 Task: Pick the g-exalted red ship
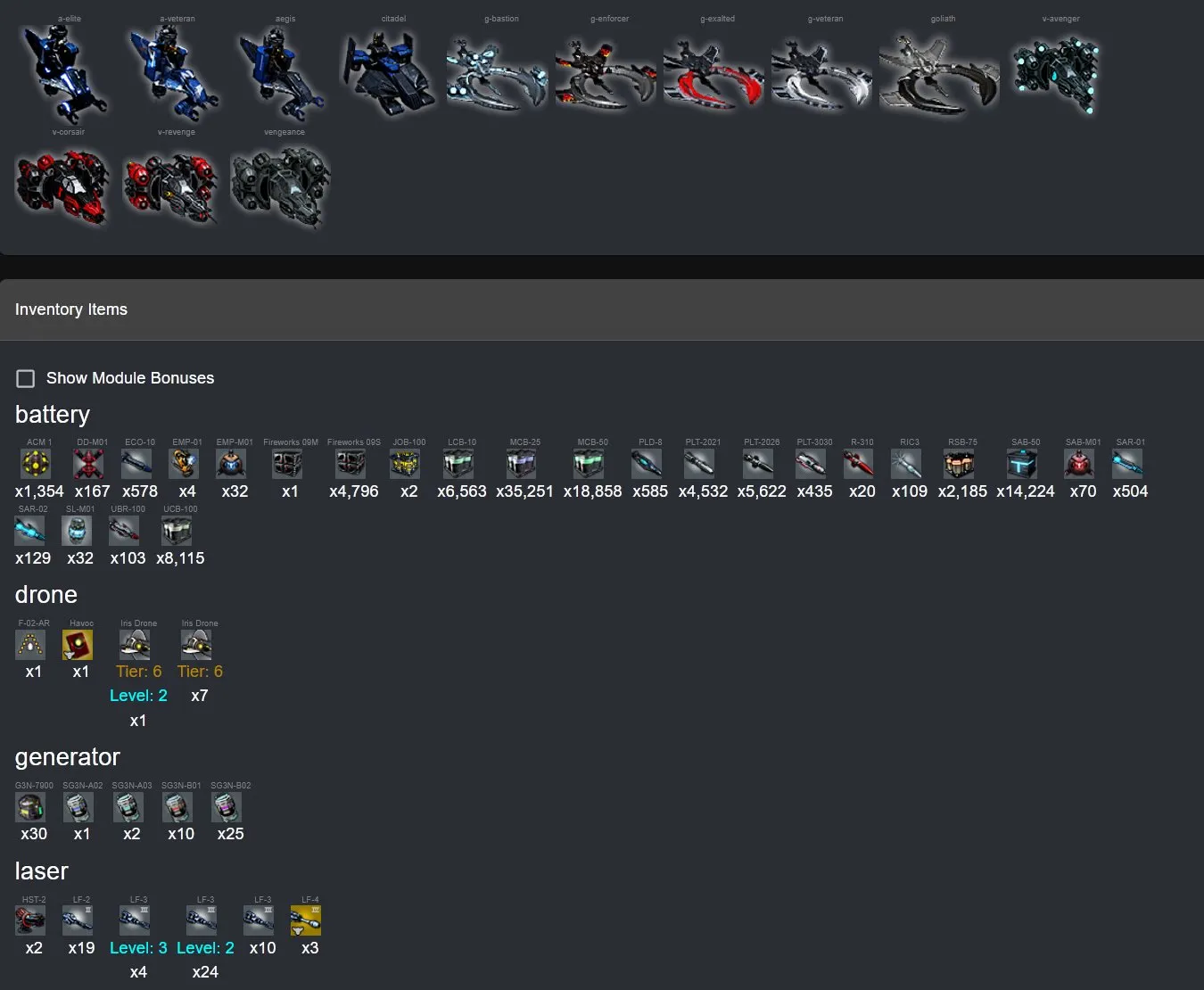(x=713, y=77)
